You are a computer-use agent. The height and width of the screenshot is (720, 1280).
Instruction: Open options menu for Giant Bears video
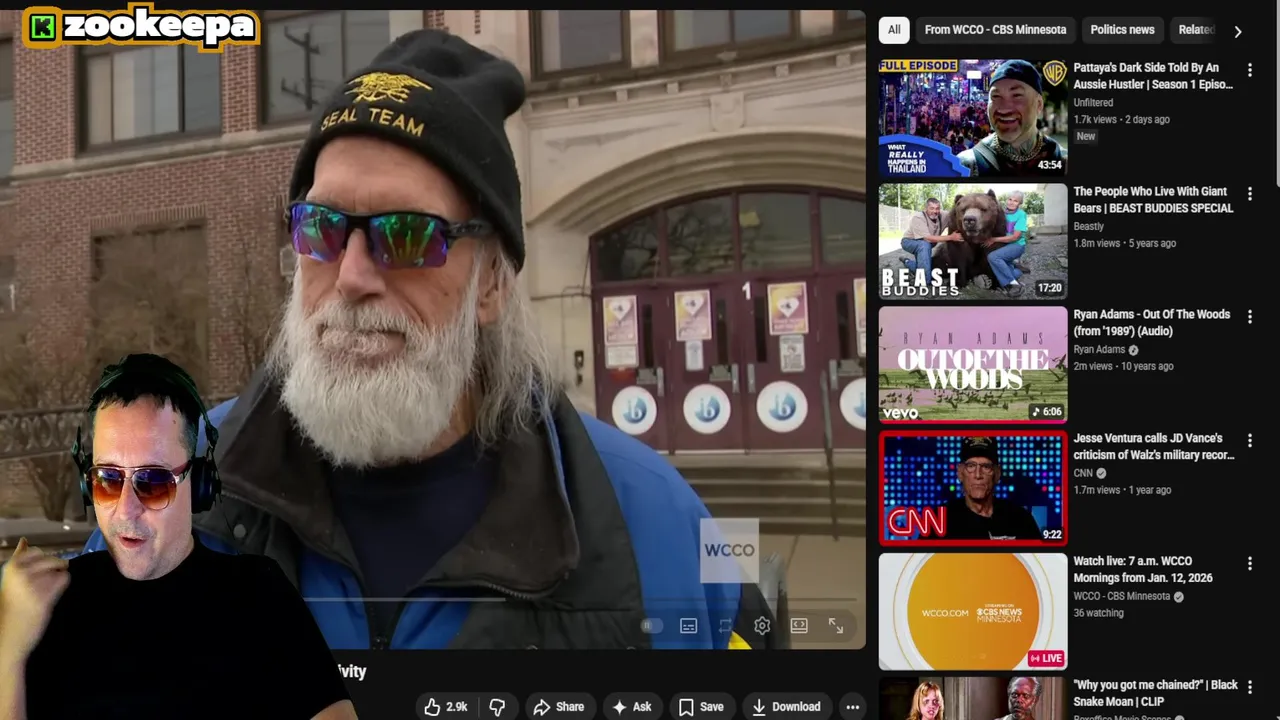point(1249,193)
